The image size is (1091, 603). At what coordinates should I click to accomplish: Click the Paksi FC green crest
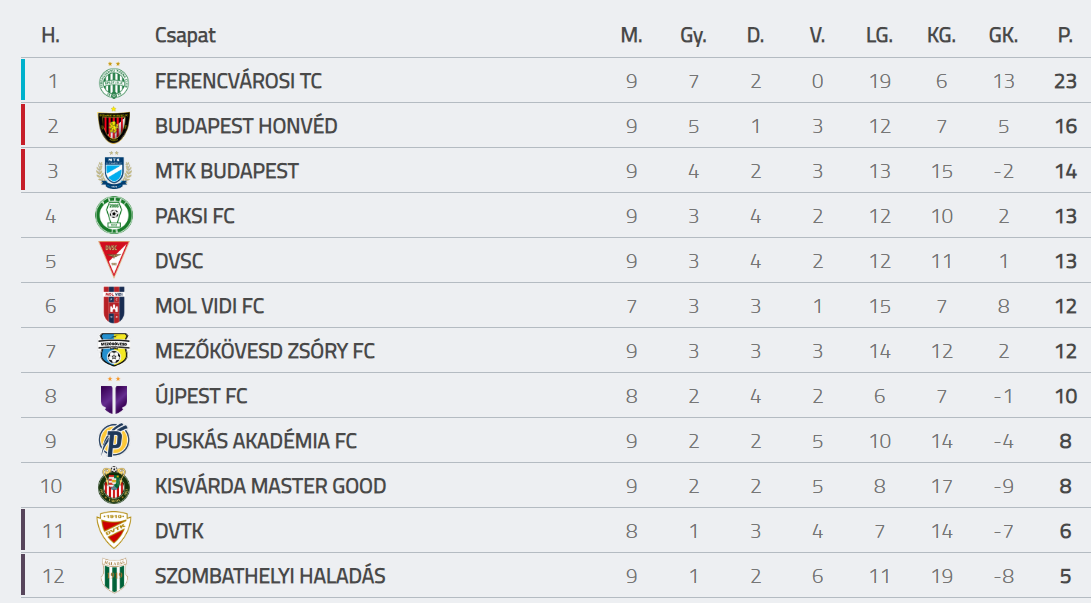pos(113,216)
